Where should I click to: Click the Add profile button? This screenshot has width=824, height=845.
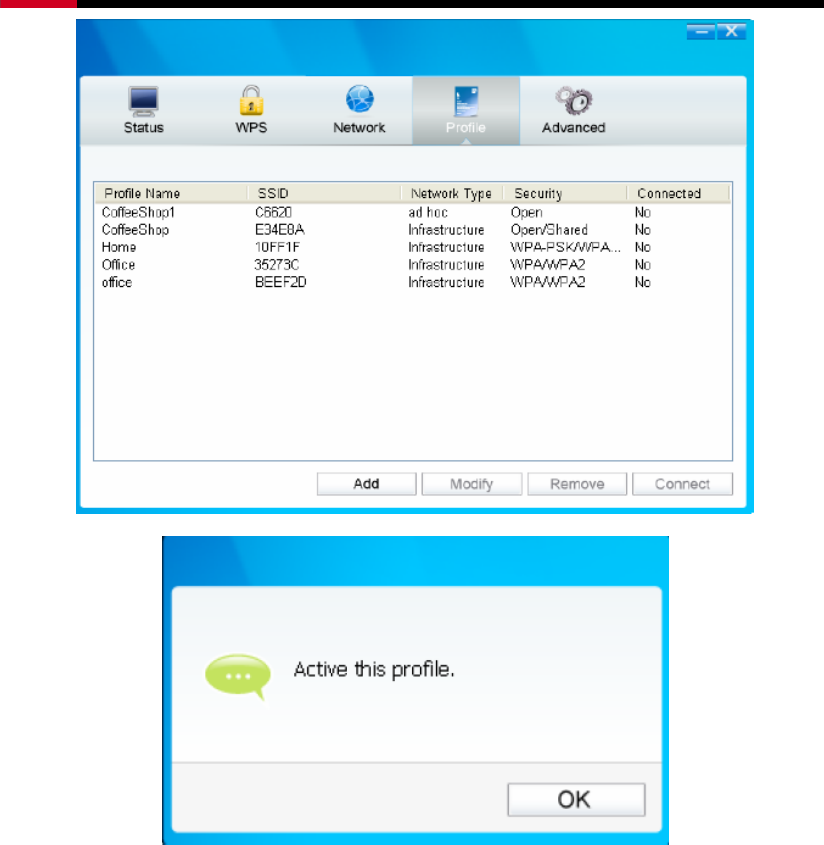[366, 484]
